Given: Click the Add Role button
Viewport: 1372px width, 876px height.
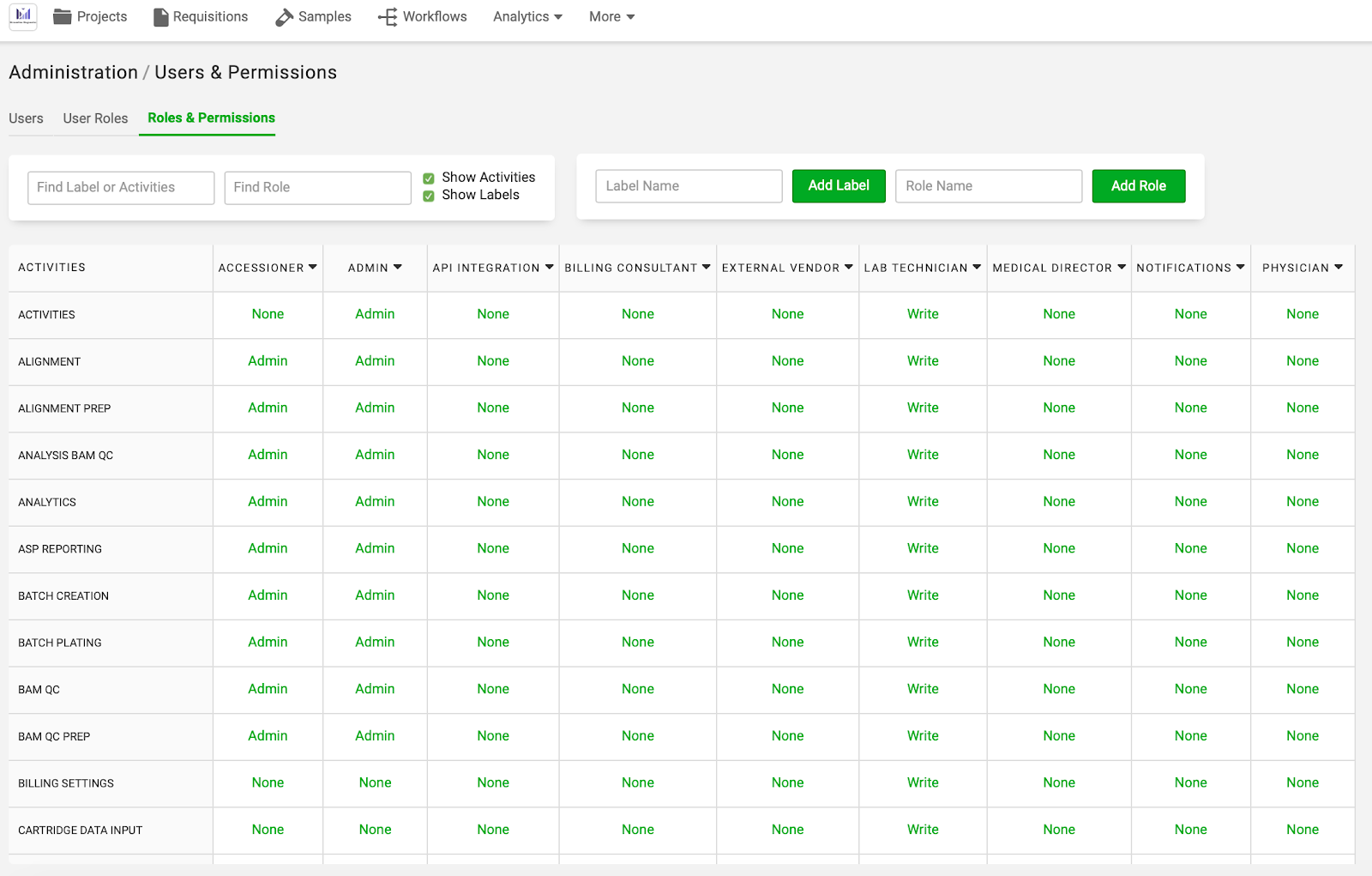Looking at the screenshot, I should 1138,186.
